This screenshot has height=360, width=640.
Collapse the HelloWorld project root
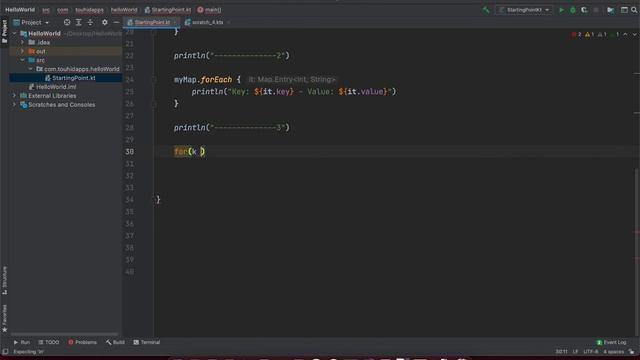coord(14,33)
